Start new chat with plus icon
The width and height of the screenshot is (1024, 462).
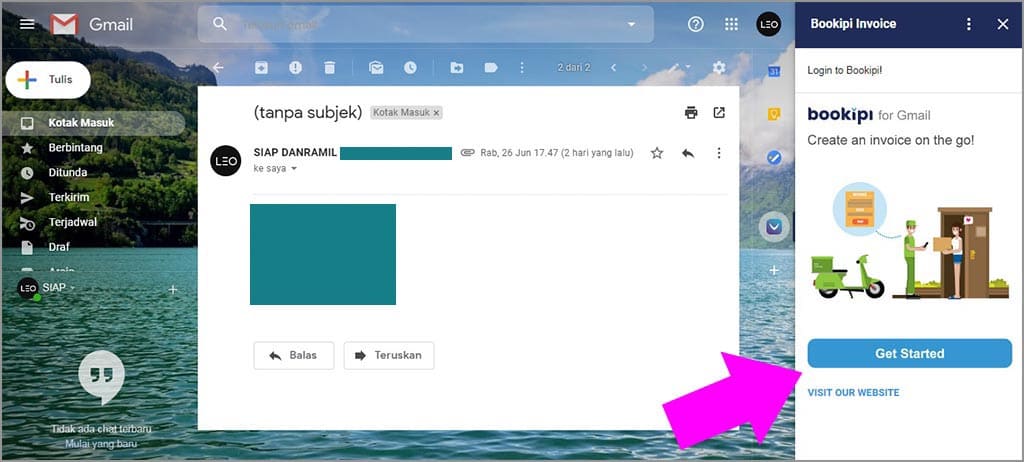[173, 289]
